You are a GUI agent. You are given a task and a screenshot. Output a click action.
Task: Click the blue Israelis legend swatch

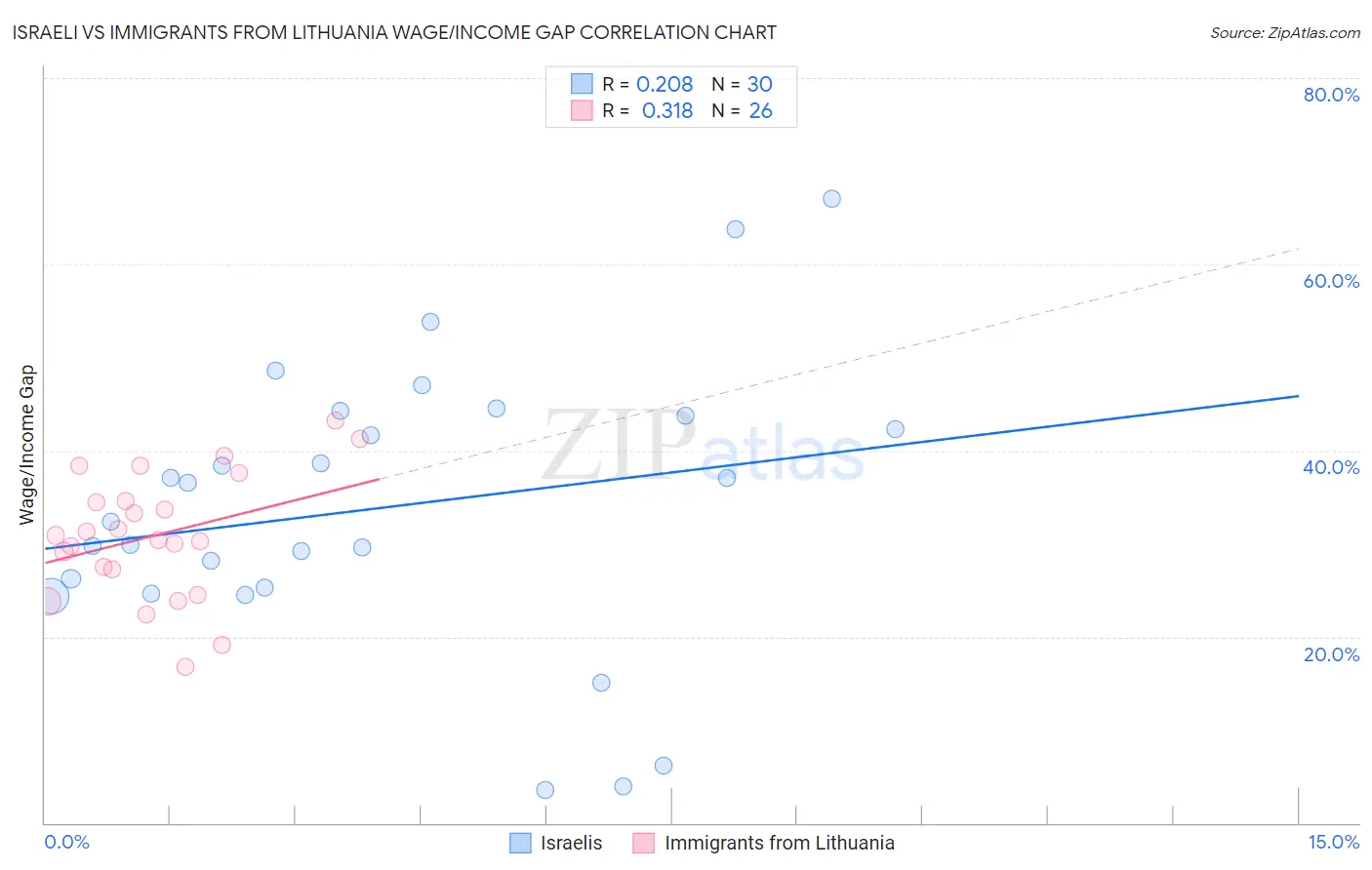[x=521, y=843]
